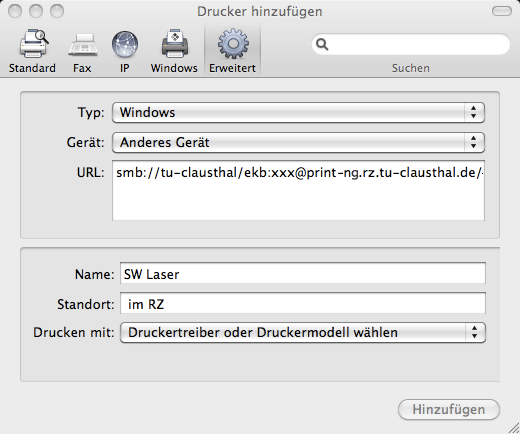
Task: Switch to IP printer globe icon
Action: pyautogui.click(x=125, y=44)
